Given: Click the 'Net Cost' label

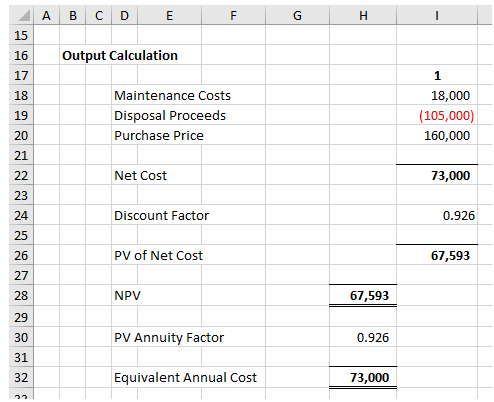Looking at the screenshot, I should tap(140, 175).
